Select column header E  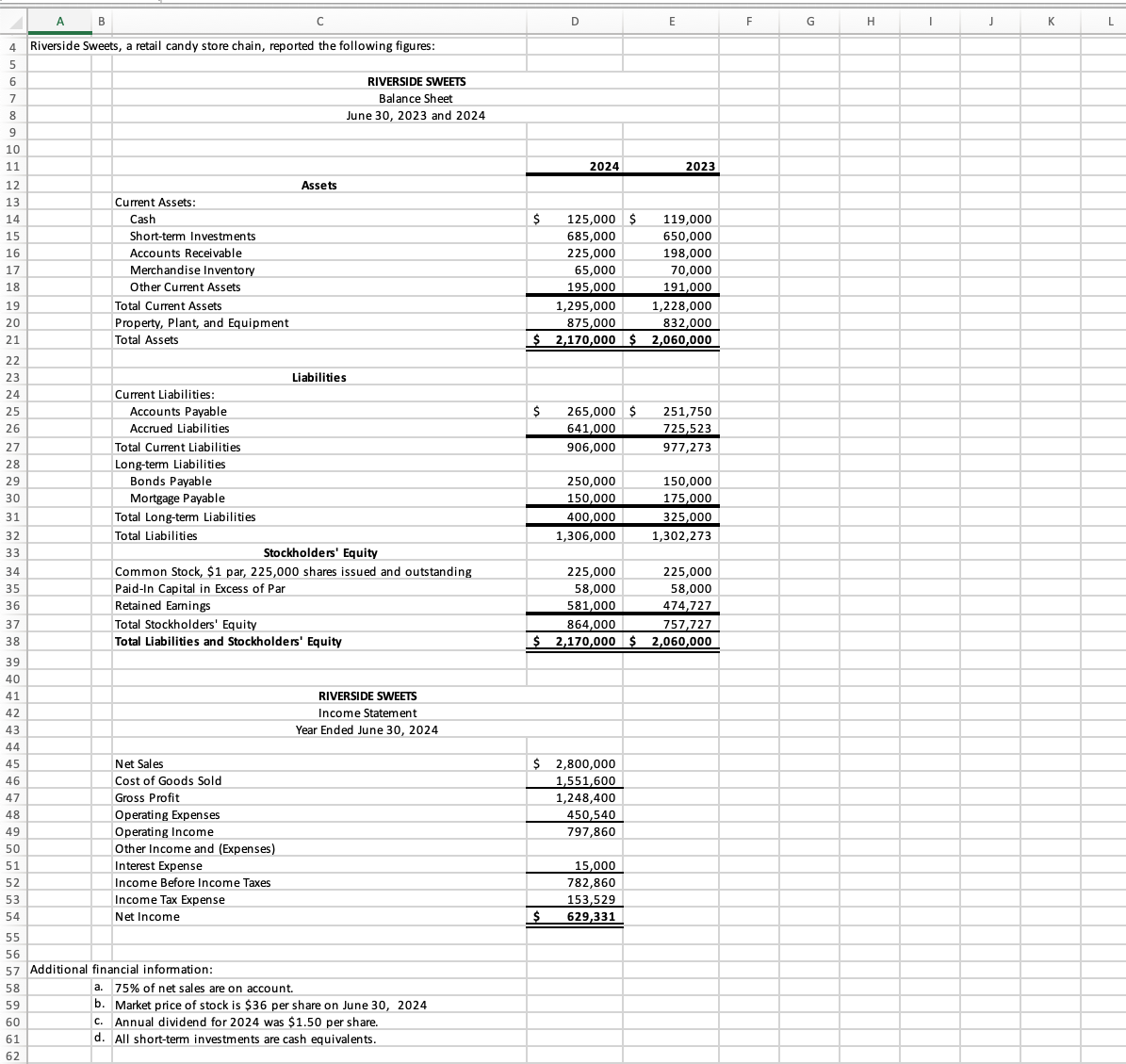[672, 22]
